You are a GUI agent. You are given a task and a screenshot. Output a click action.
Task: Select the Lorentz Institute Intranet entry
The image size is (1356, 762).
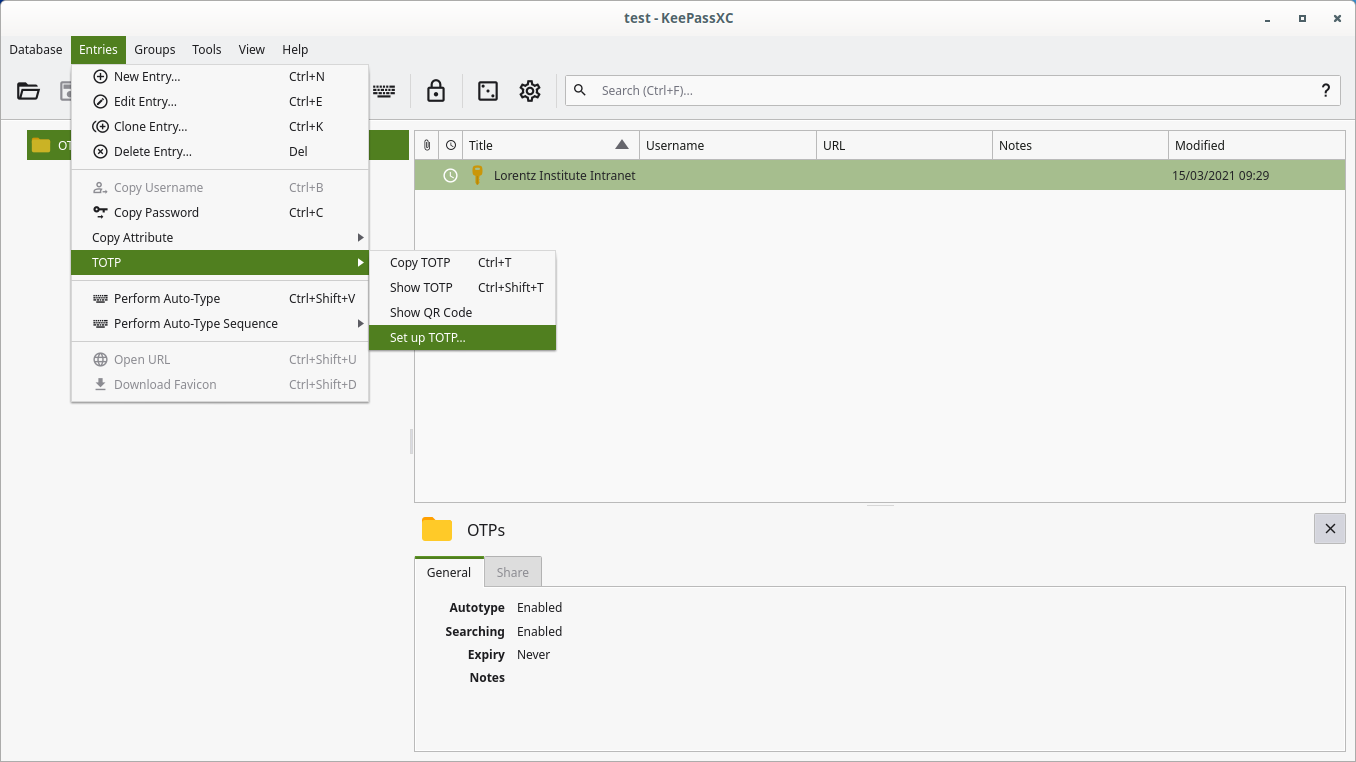coord(565,176)
